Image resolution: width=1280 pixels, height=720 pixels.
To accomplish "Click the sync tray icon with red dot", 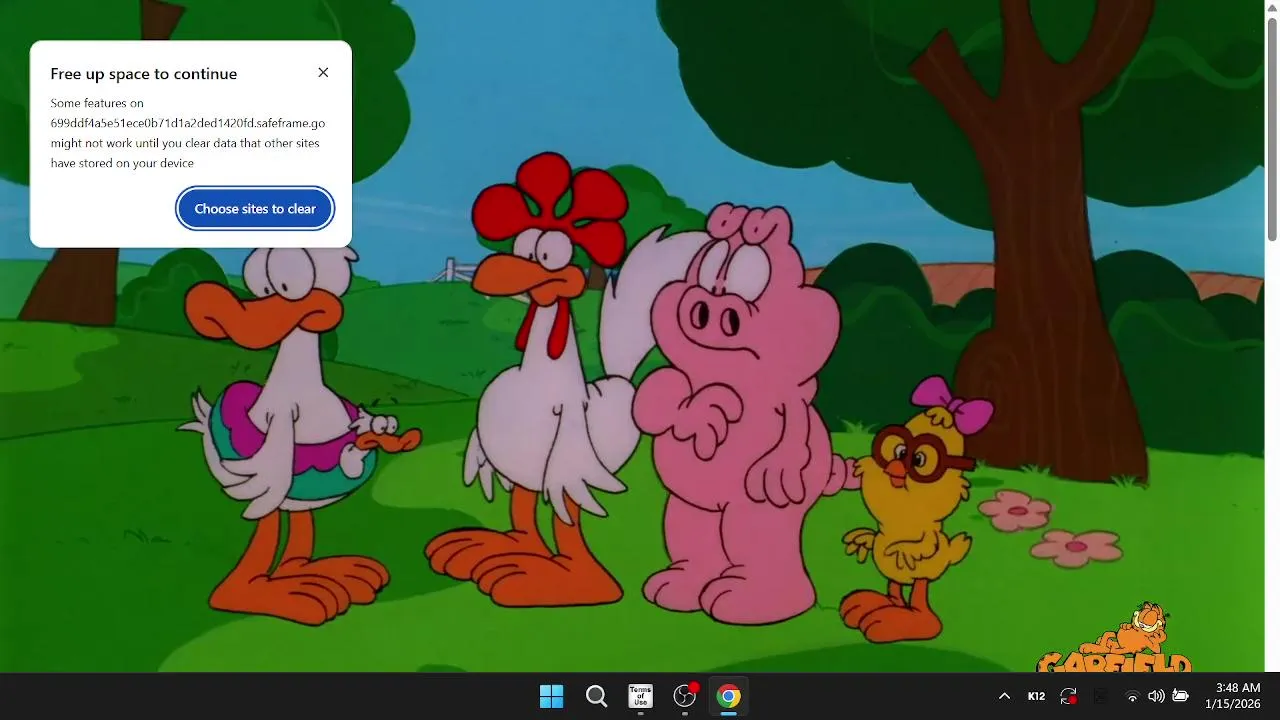I will click(1069, 696).
